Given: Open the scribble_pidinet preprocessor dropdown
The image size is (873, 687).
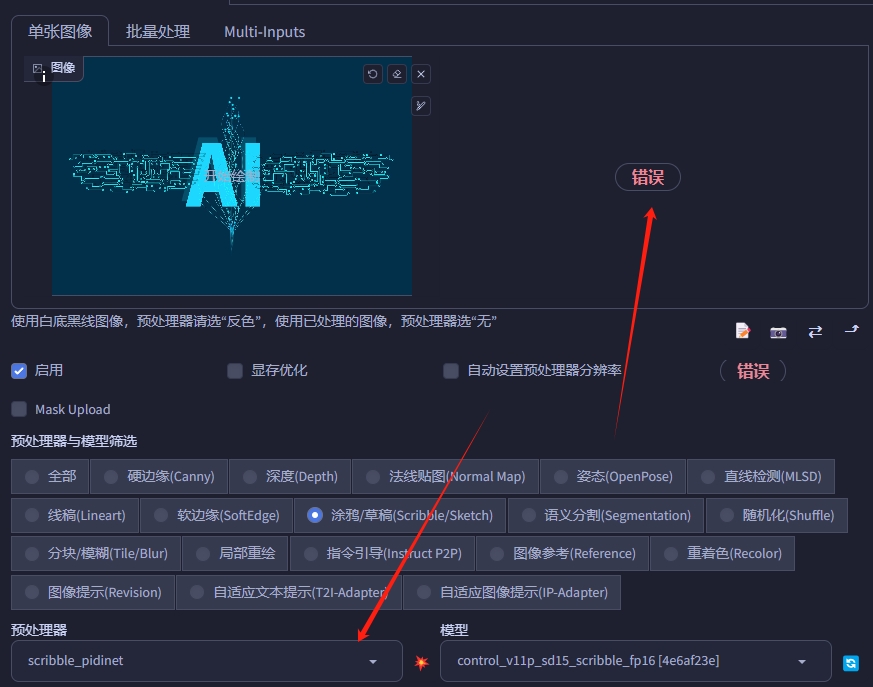Looking at the screenshot, I should pos(207,661).
